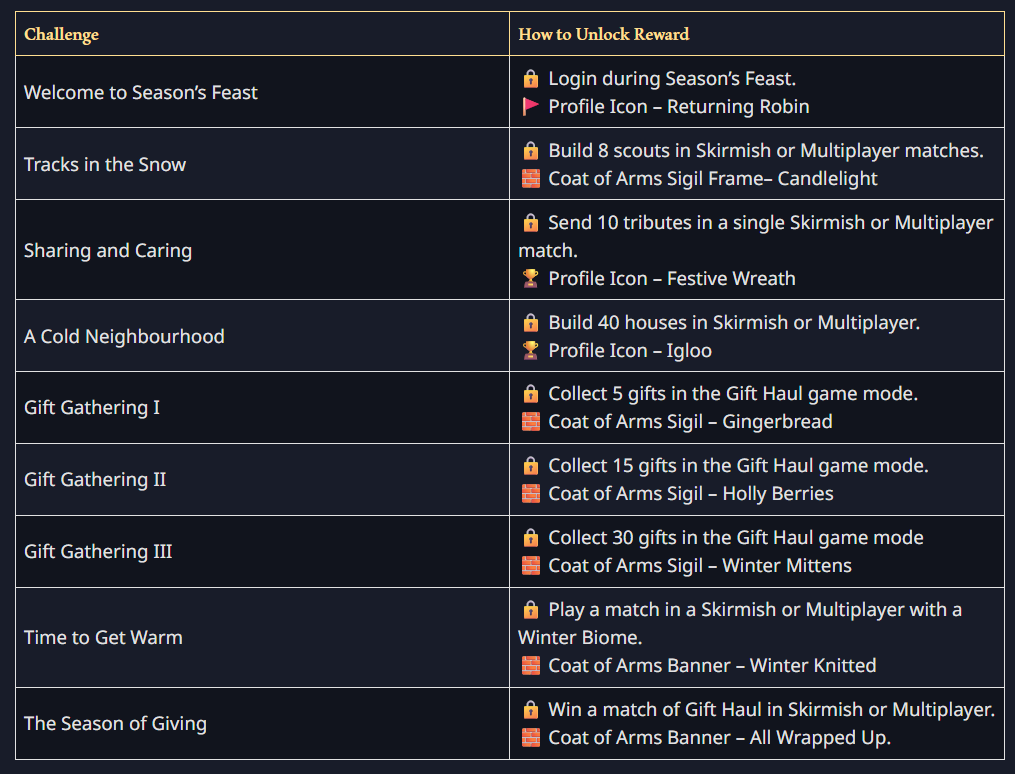Click the brick icon beside All Wrapped Up banner
Viewport: 1015px width, 774px height.
coord(530,738)
